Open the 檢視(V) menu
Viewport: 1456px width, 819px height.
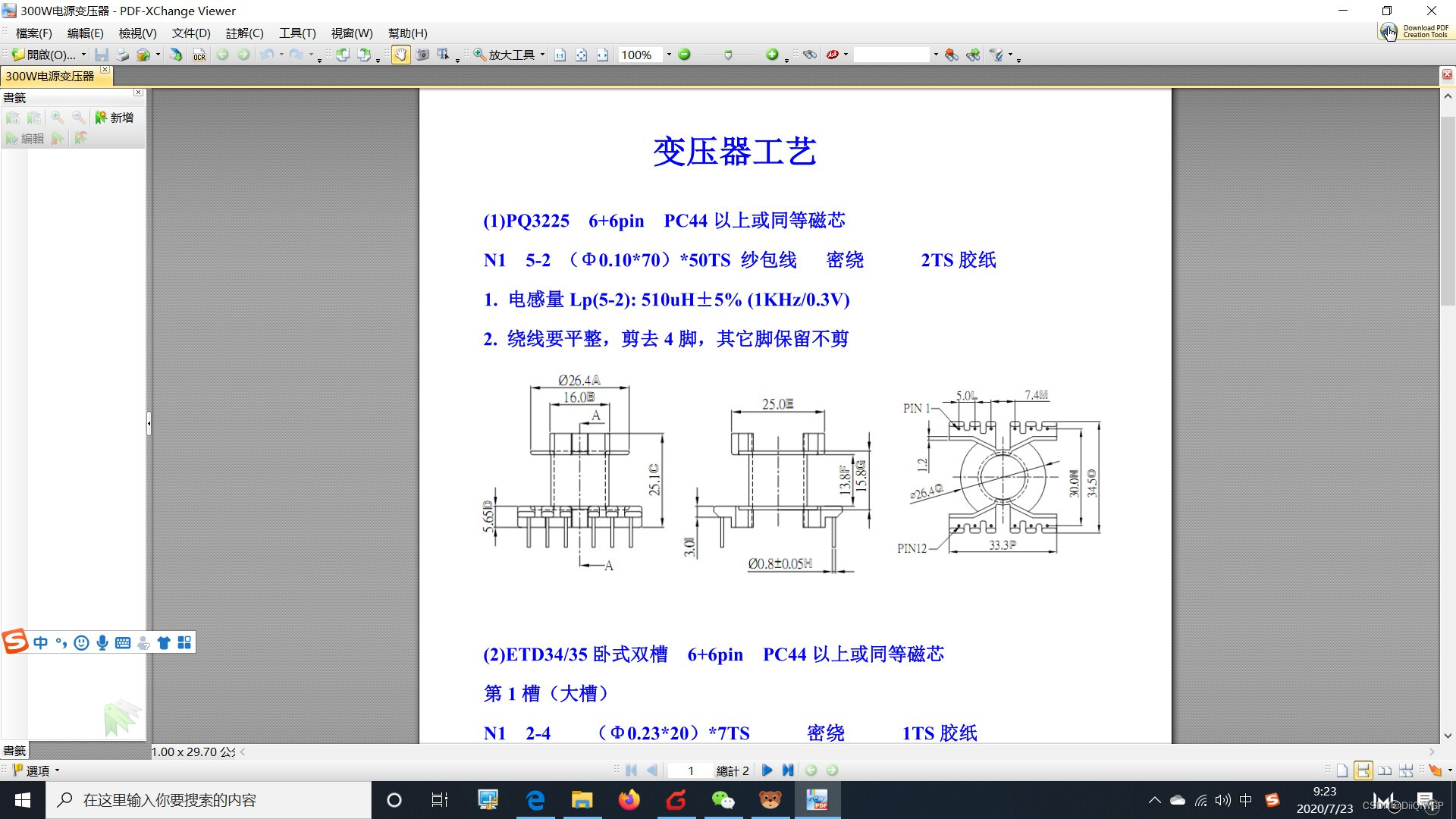pos(137,33)
